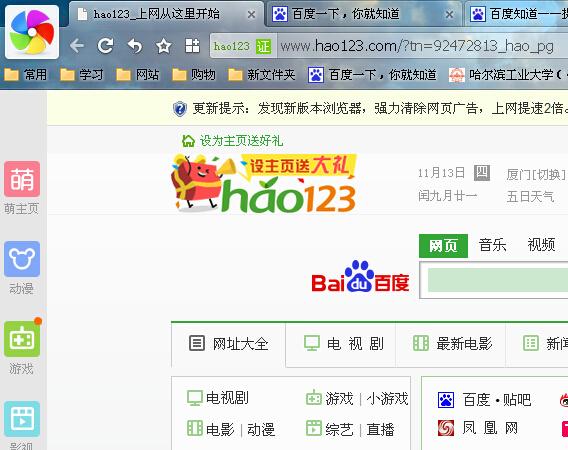
Task: Click the 闰九月廿一 lunar date
Action: coord(447,196)
